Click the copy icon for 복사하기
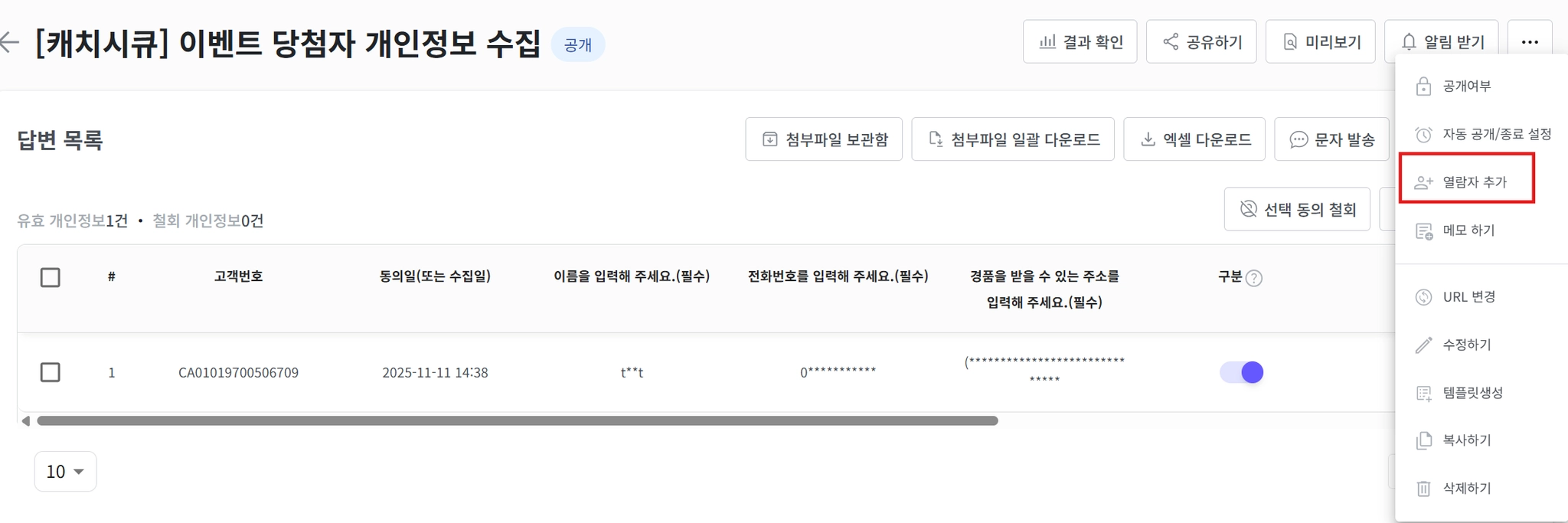Image resolution: width=1568 pixels, height=523 pixels. 1423,440
